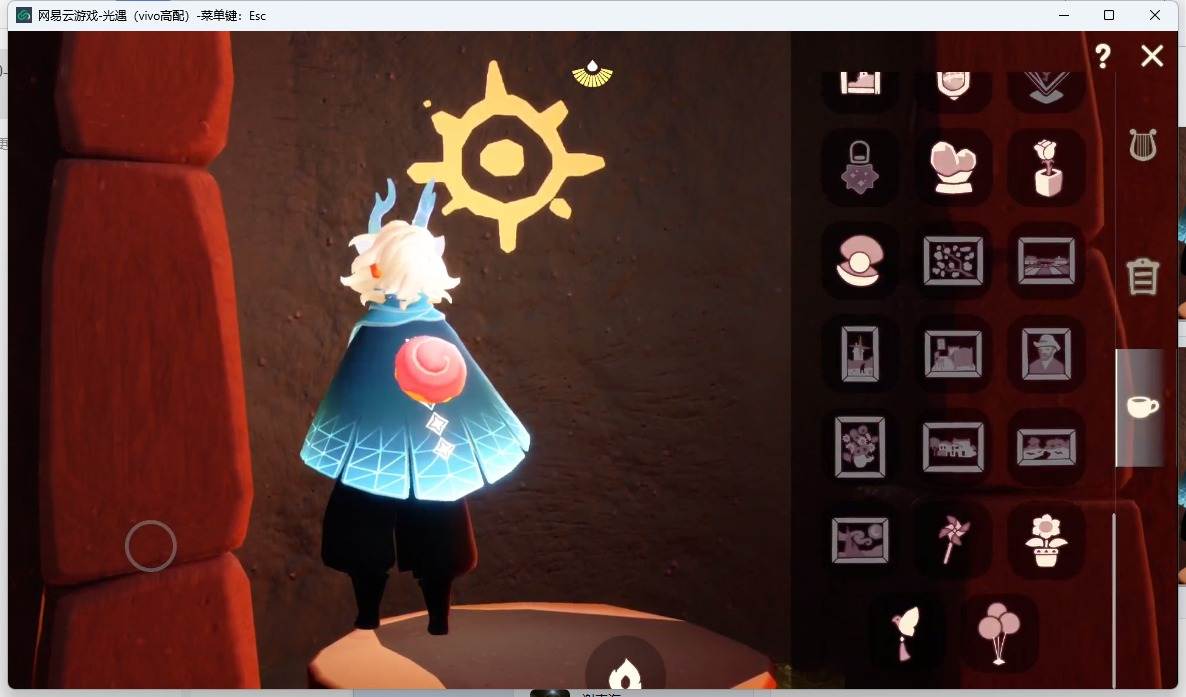
Task: Pick the tall tower painting frame
Action: (859, 353)
